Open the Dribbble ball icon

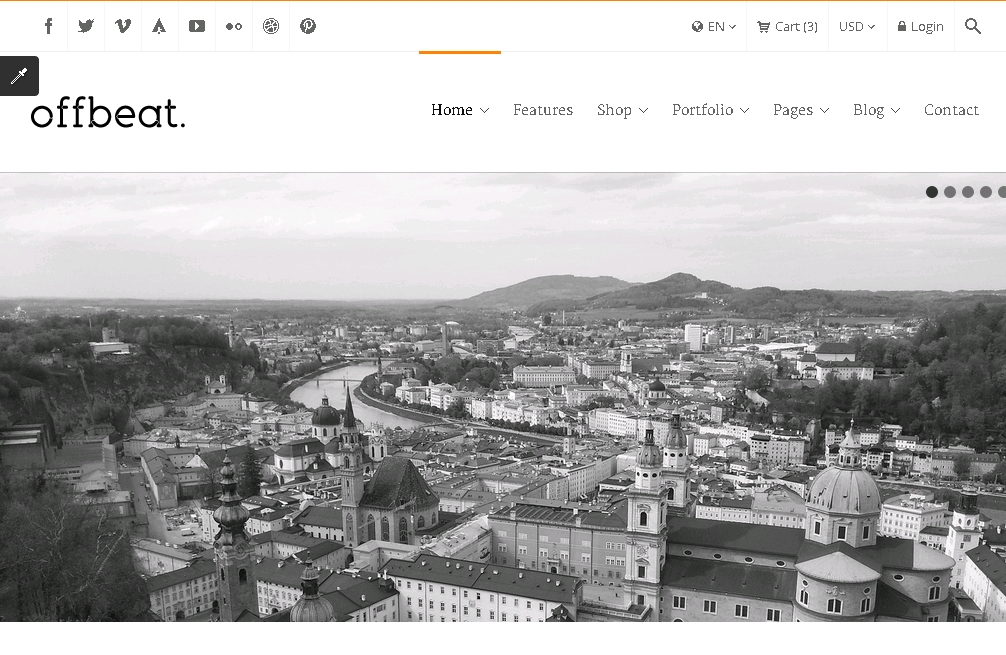pyautogui.click(x=271, y=26)
